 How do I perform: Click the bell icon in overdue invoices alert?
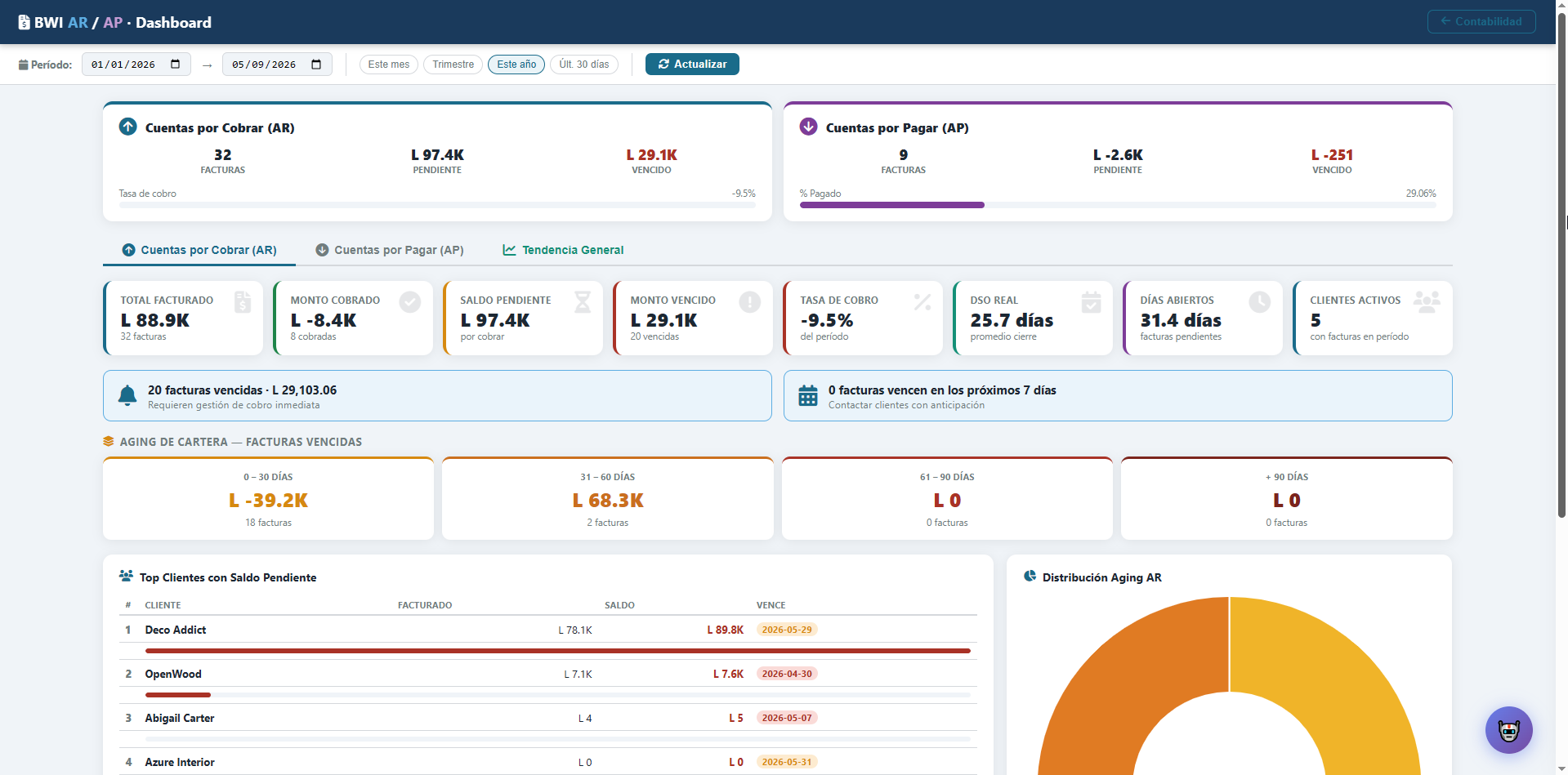coord(127,396)
